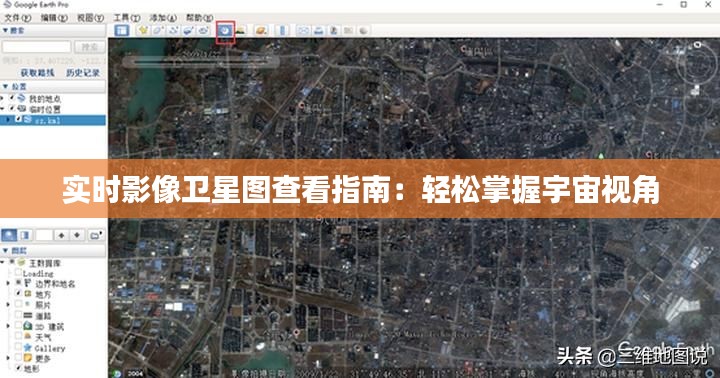720x378 pixels.
Task: Click the 历史记录 link
Action: click(x=83, y=73)
